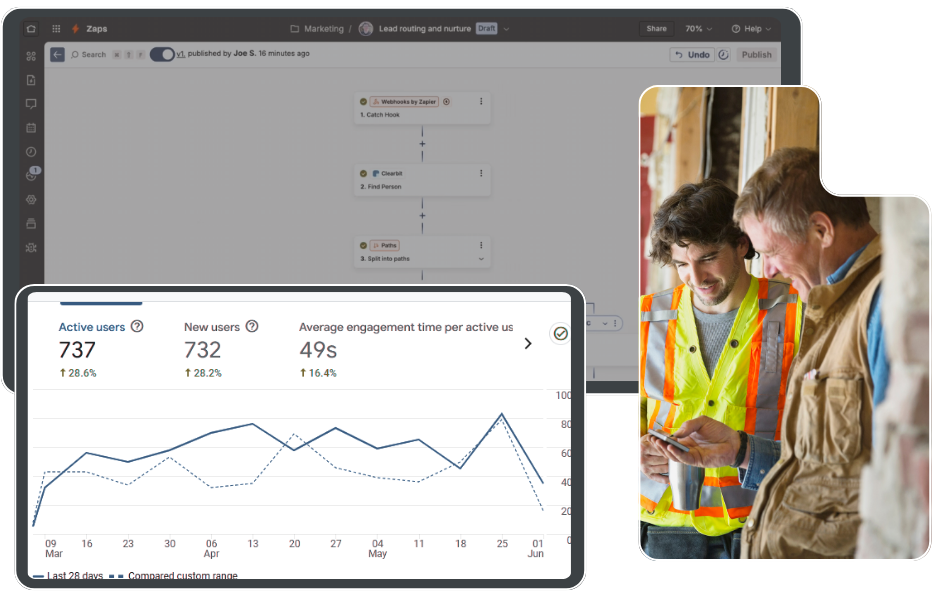Image resolution: width=936 pixels, height=592 pixels.
Task: Click the home icon in top bar
Action: click(x=31, y=29)
